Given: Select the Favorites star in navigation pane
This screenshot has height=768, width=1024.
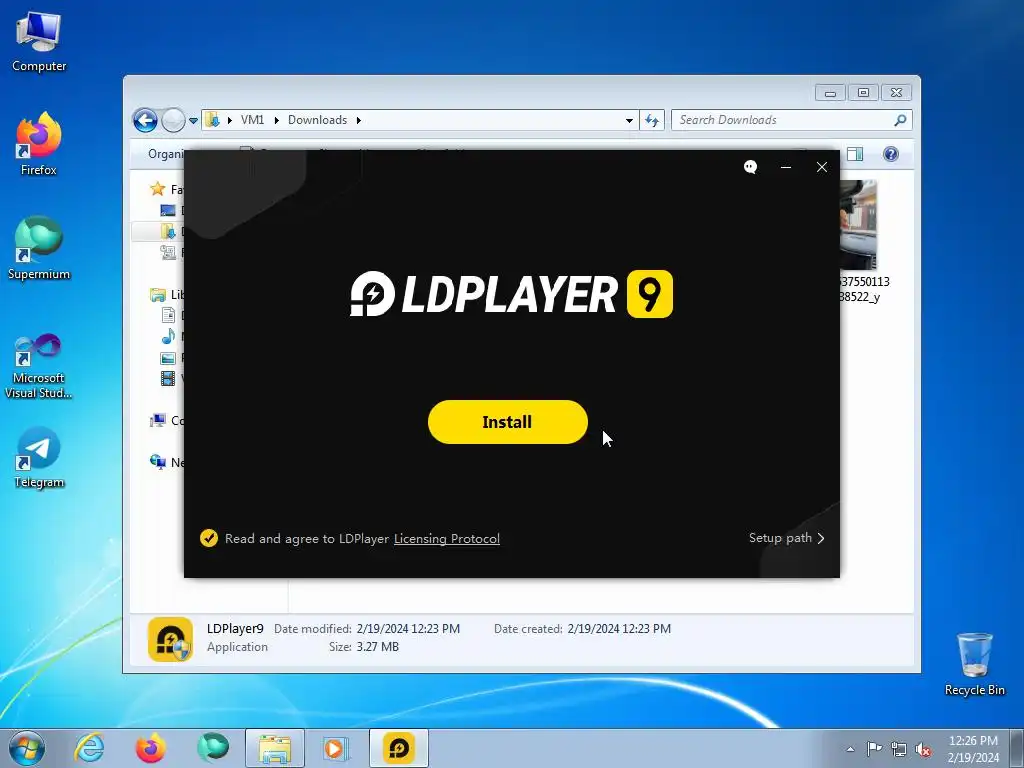Looking at the screenshot, I should click(157, 189).
